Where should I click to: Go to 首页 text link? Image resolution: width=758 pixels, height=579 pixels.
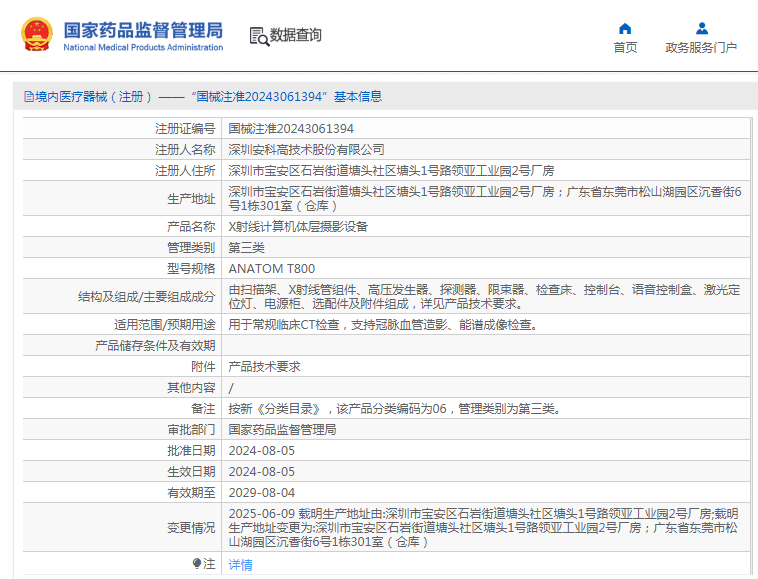(625, 47)
